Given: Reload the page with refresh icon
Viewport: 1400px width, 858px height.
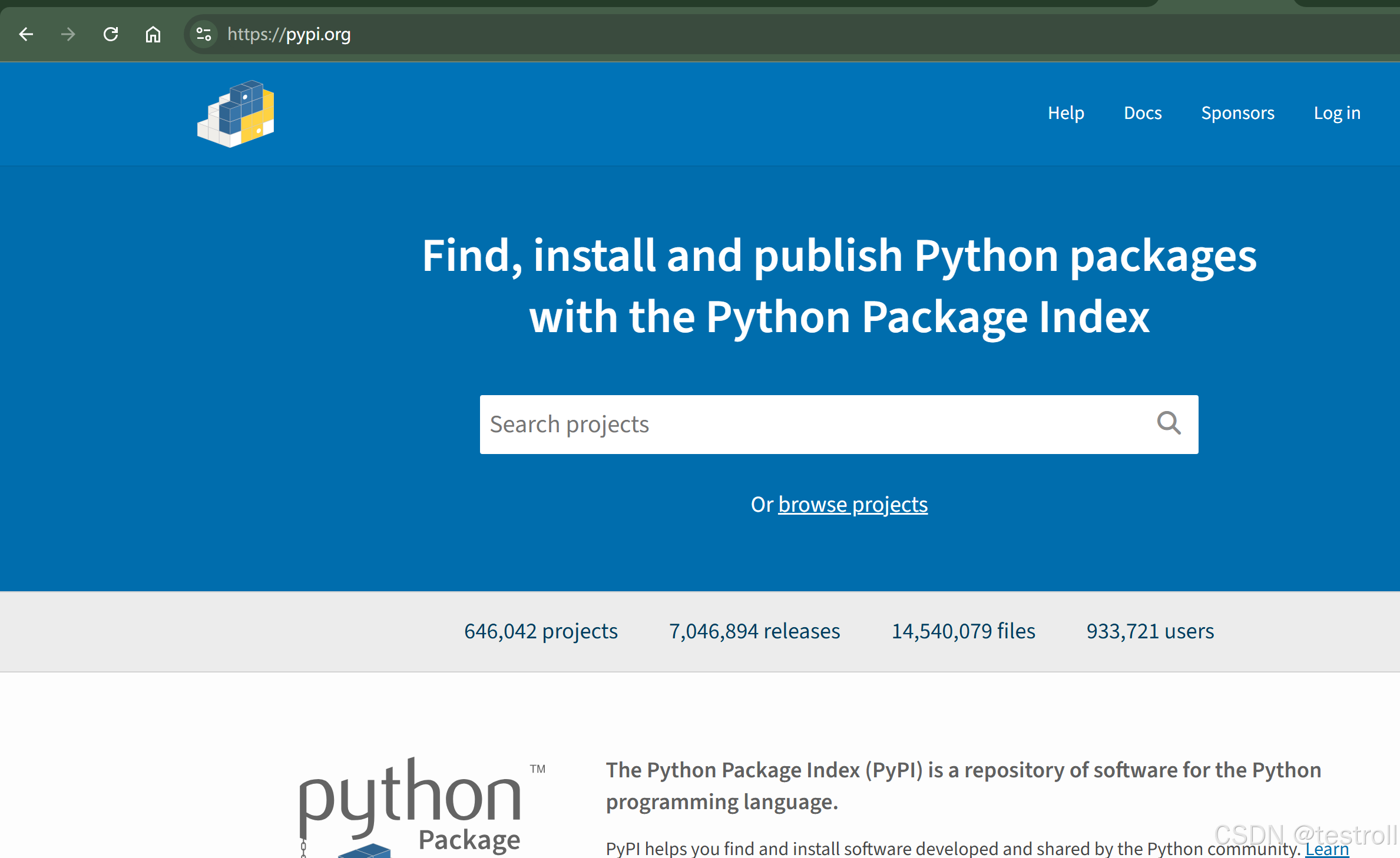Looking at the screenshot, I should tap(111, 34).
